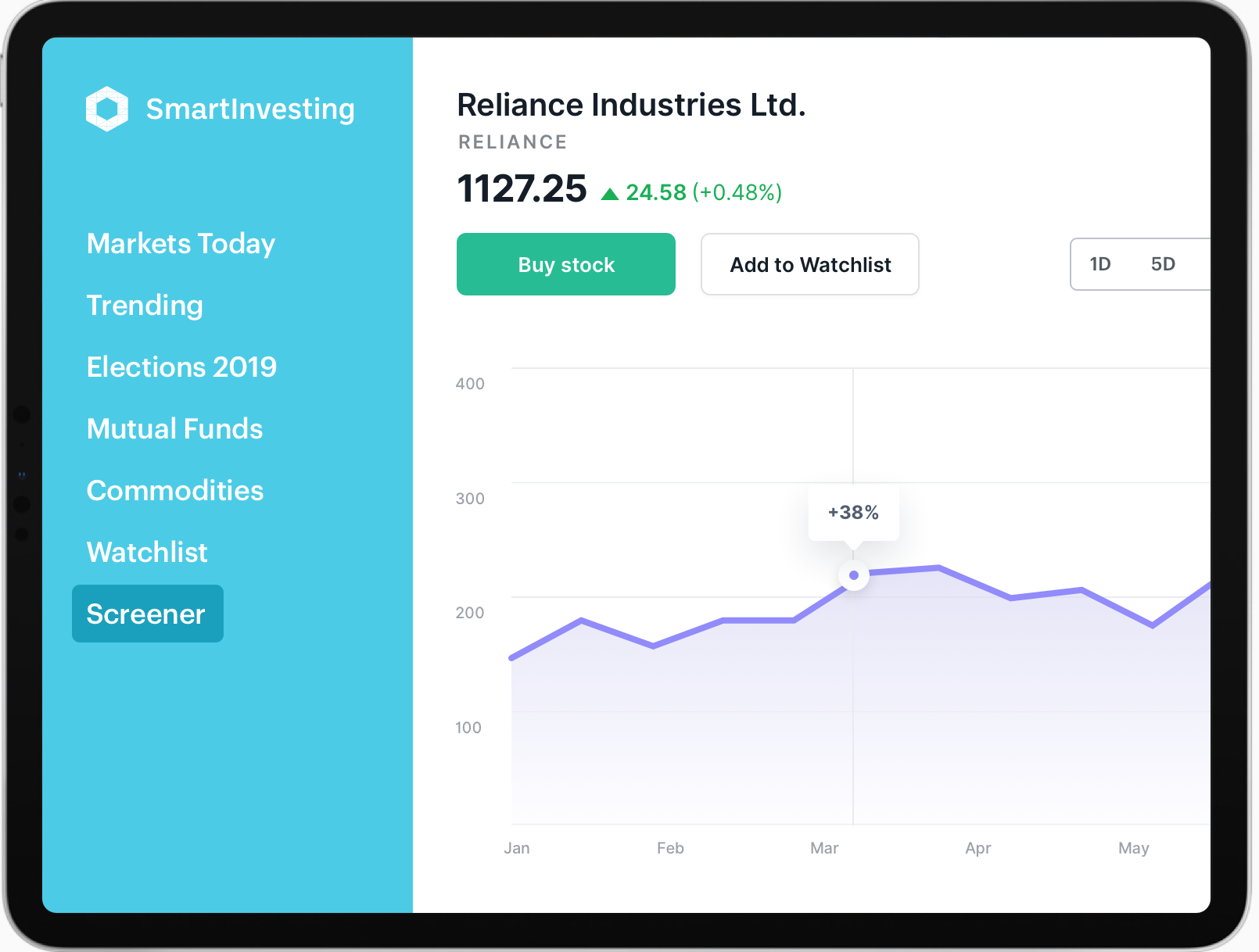Click the Mar label on chart axis
Viewport: 1259px width, 952px height.
(x=824, y=848)
